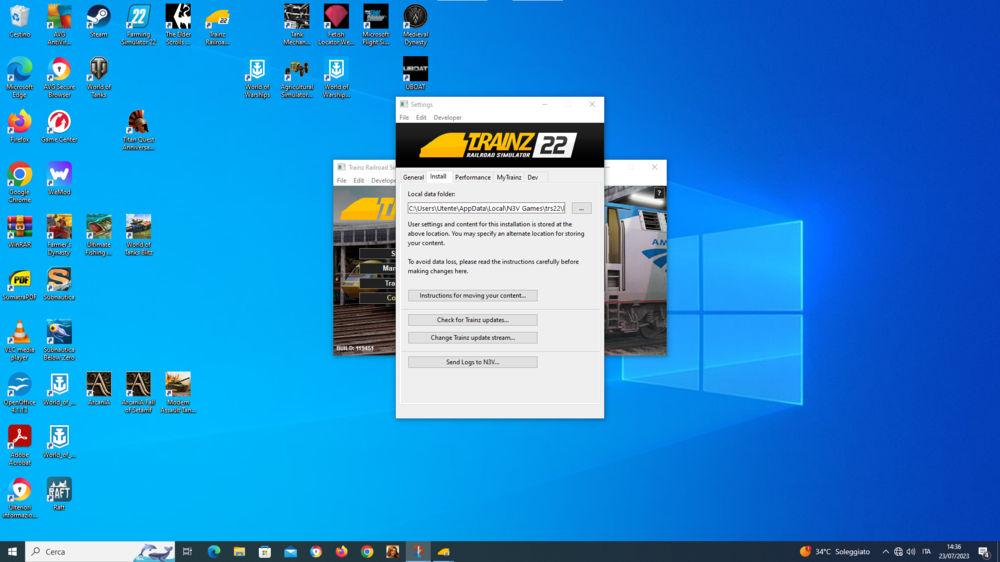Select the Firefox desktop icon
The width and height of the screenshot is (1000, 562).
[x=20, y=126]
